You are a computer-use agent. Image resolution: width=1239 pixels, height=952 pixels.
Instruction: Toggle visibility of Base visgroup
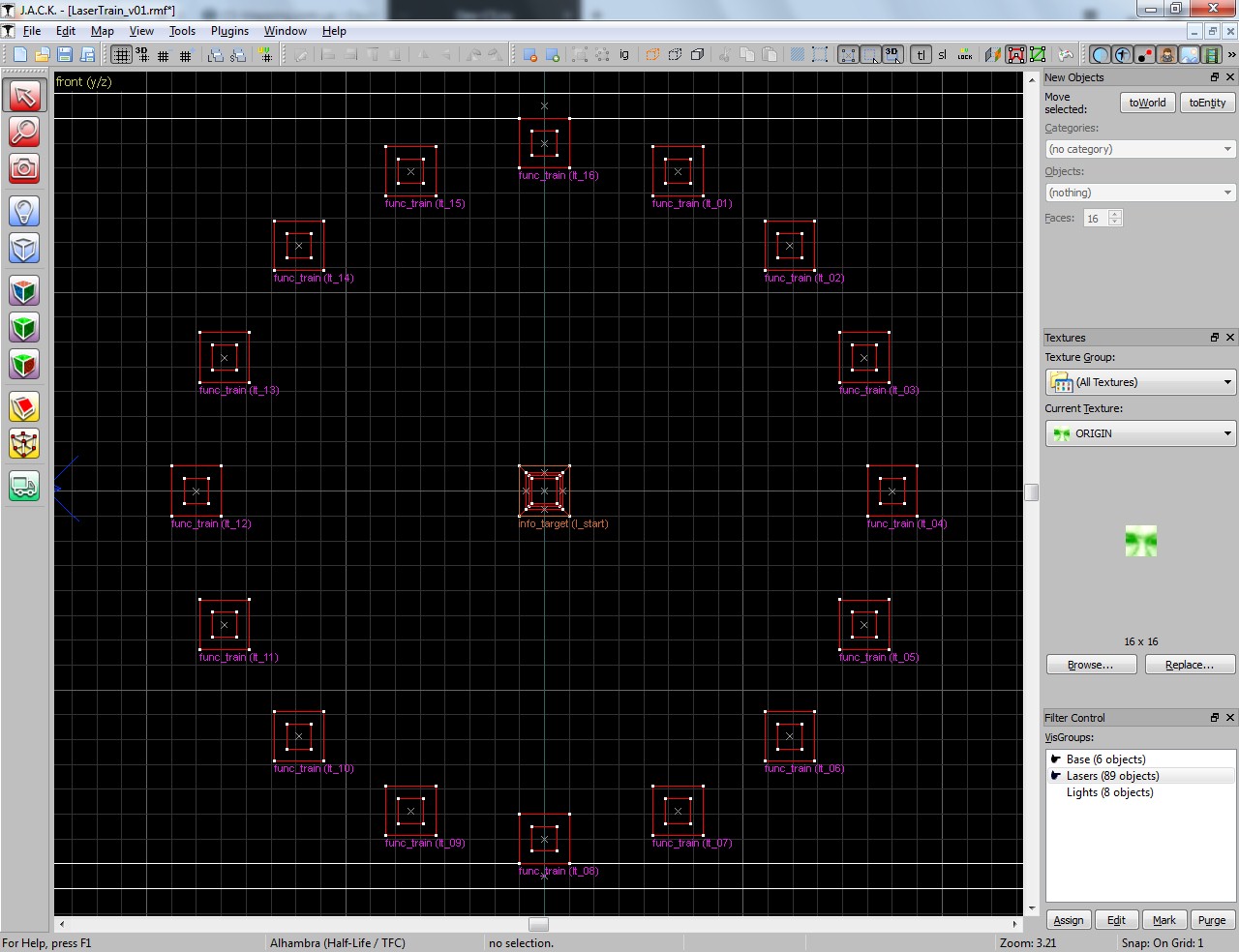[x=1056, y=759]
